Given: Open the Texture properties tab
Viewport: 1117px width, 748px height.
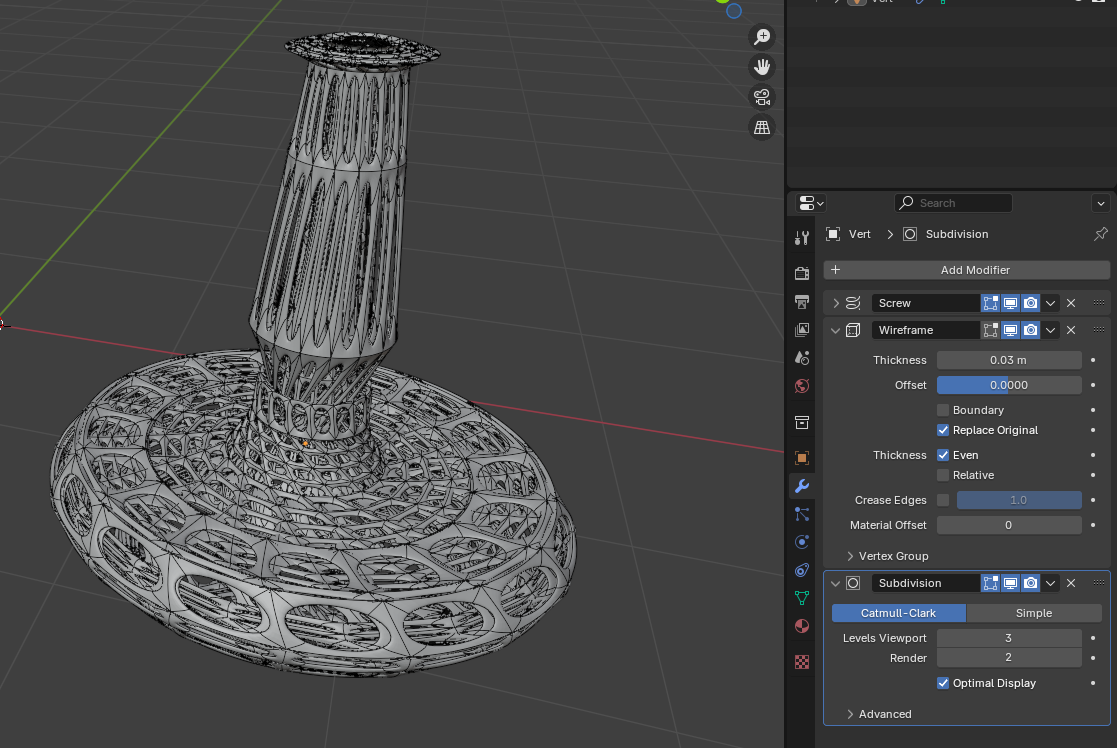Looking at the screenshot, I should click(x=802, y=662).
